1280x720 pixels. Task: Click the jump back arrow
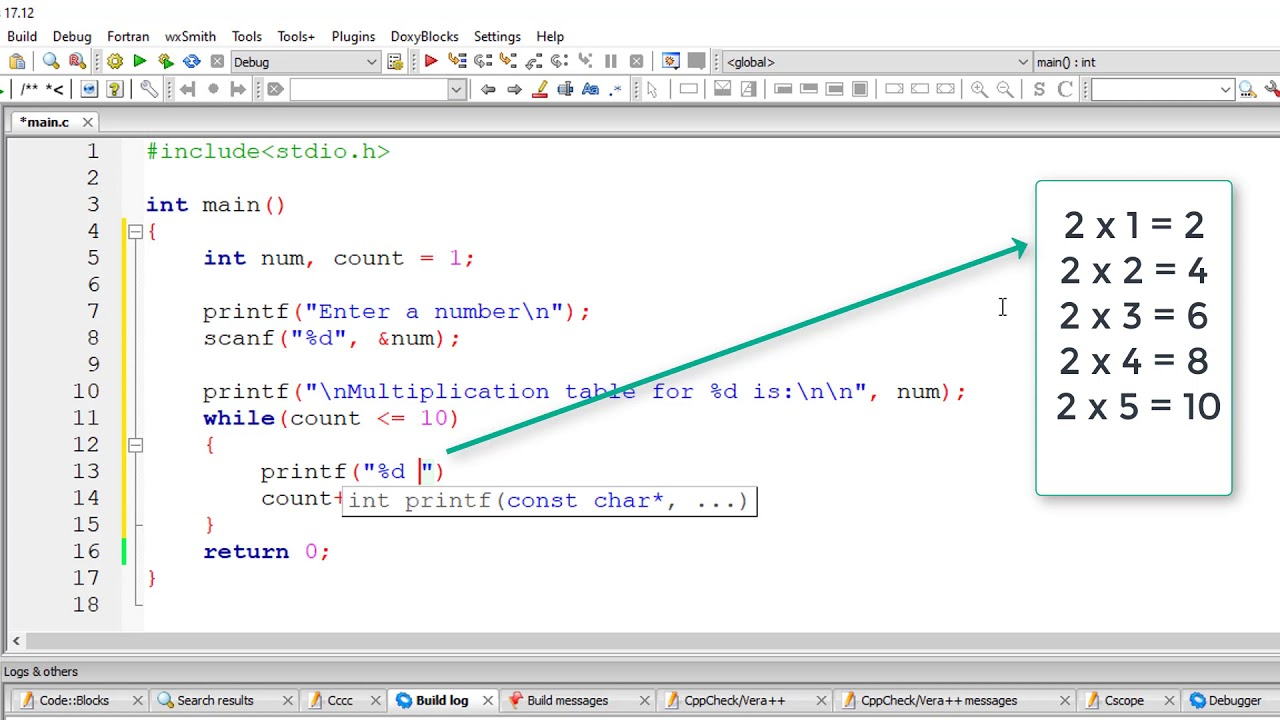(488, 89)
